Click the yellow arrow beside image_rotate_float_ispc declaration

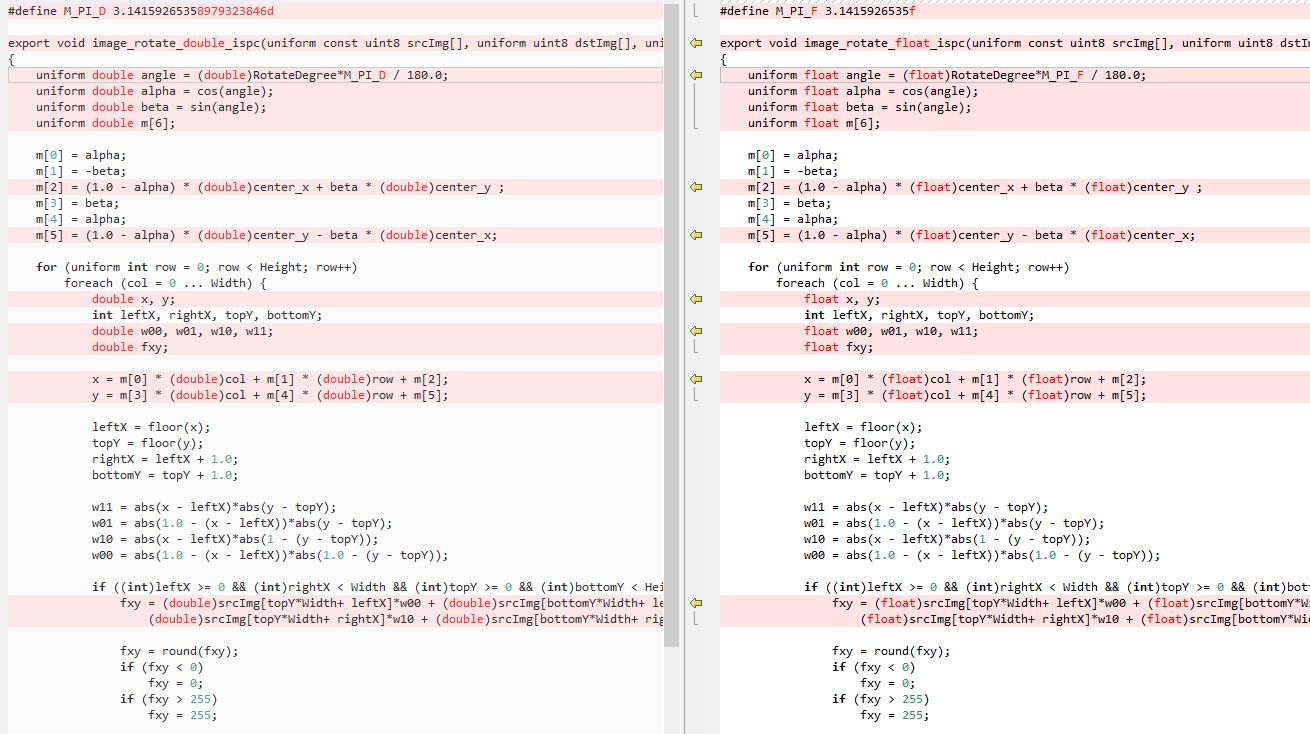(696, 43)
